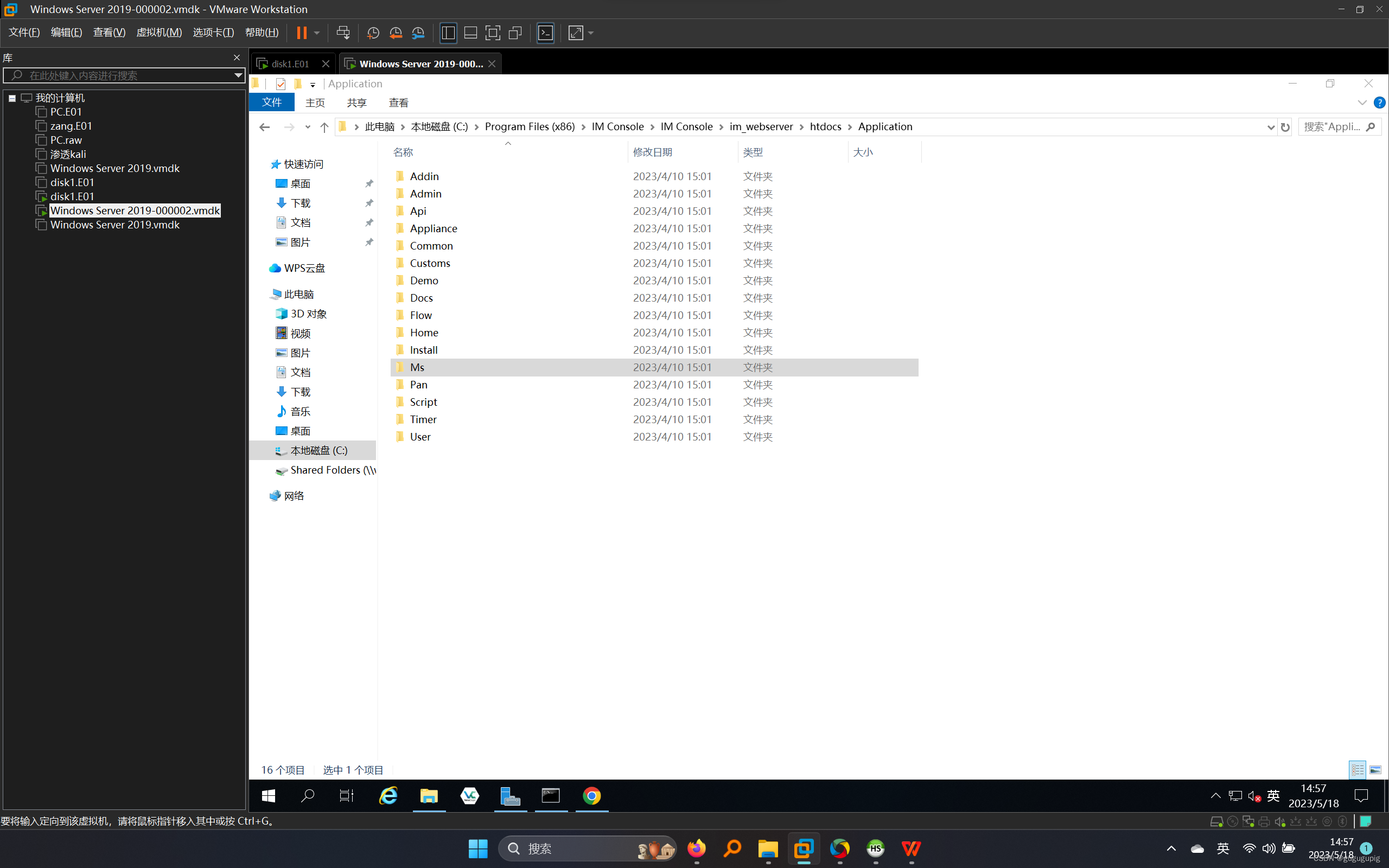Select the Admin folder
Screen dimensions: 1389x868
click(425, 194)
